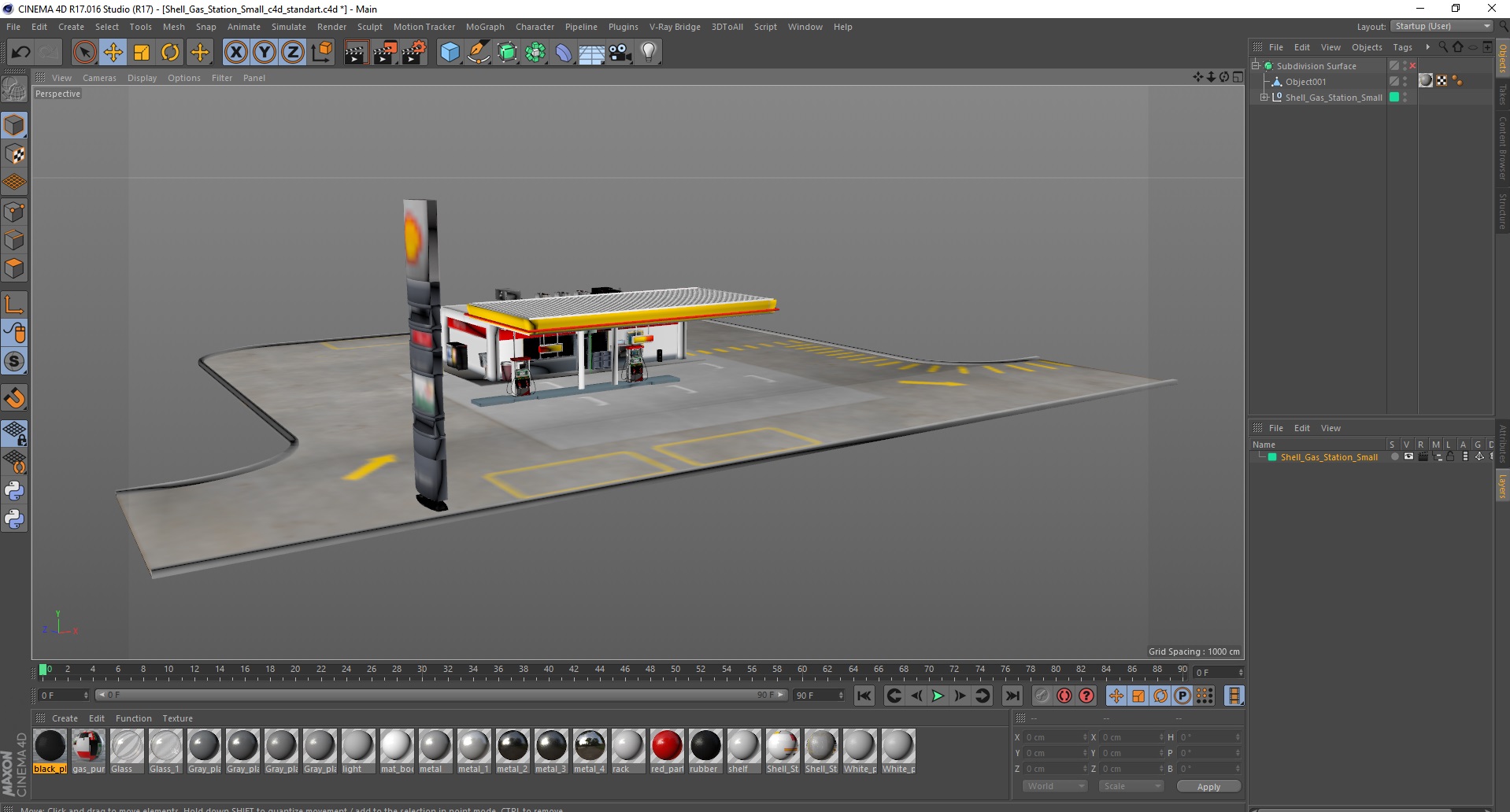This screenshot has width=1510, height=812.
Task: Play the animation forward
Action: (x=938, y=696)
